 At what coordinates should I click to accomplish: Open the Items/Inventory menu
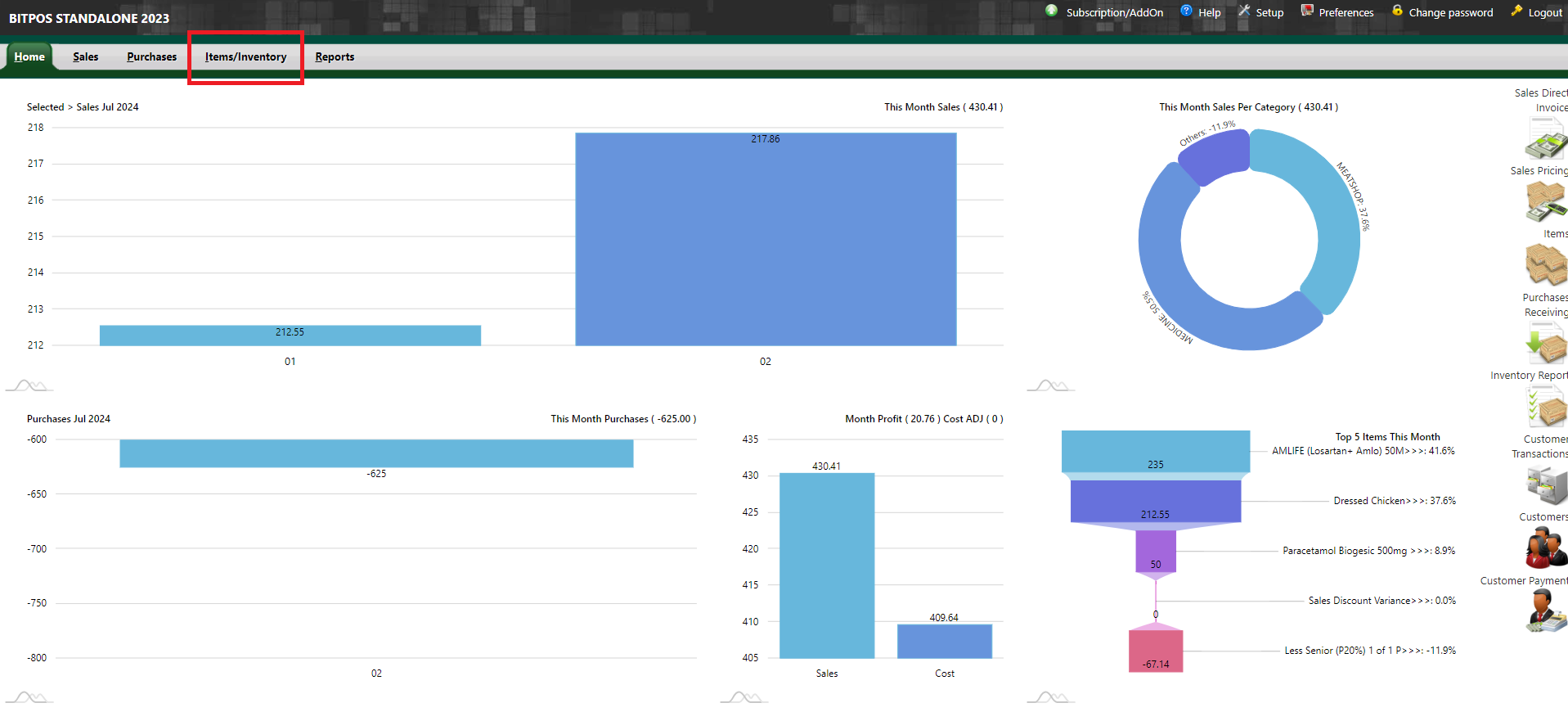[x=245, y=56]
